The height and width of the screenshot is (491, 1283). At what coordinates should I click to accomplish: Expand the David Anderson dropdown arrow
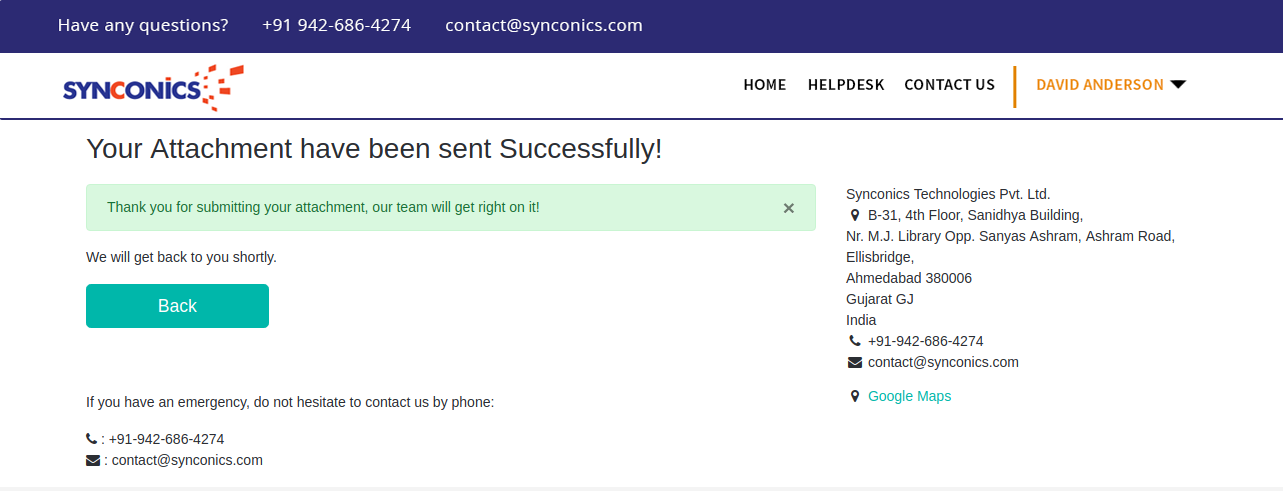(x=1178, y=85)
